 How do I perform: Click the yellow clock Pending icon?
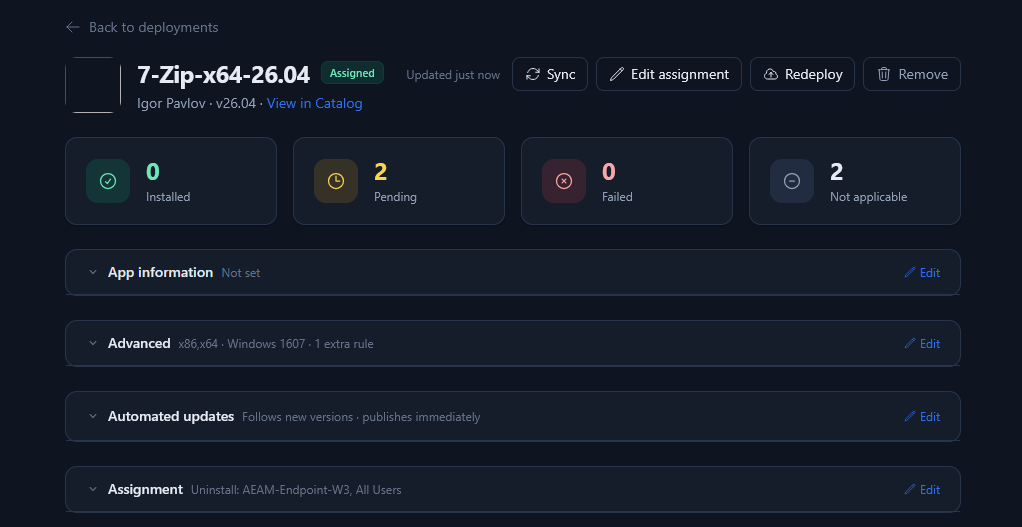pos(336,181)
